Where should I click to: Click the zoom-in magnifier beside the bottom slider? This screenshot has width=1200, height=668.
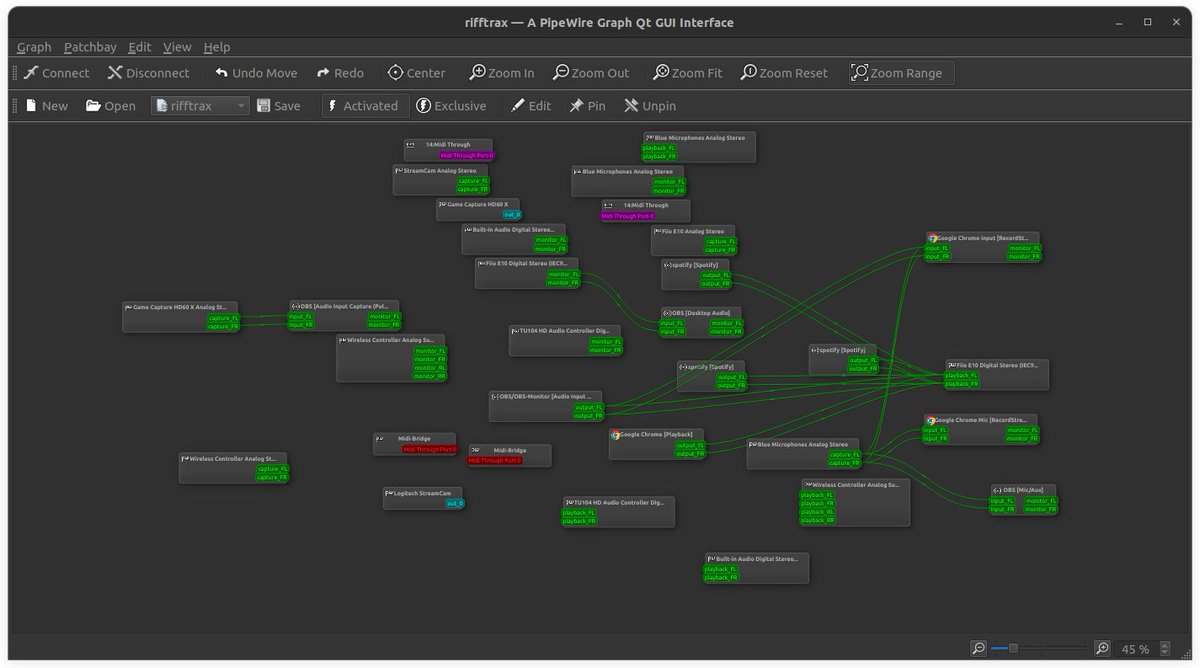pyautogui.click(x=1102, y=649)
